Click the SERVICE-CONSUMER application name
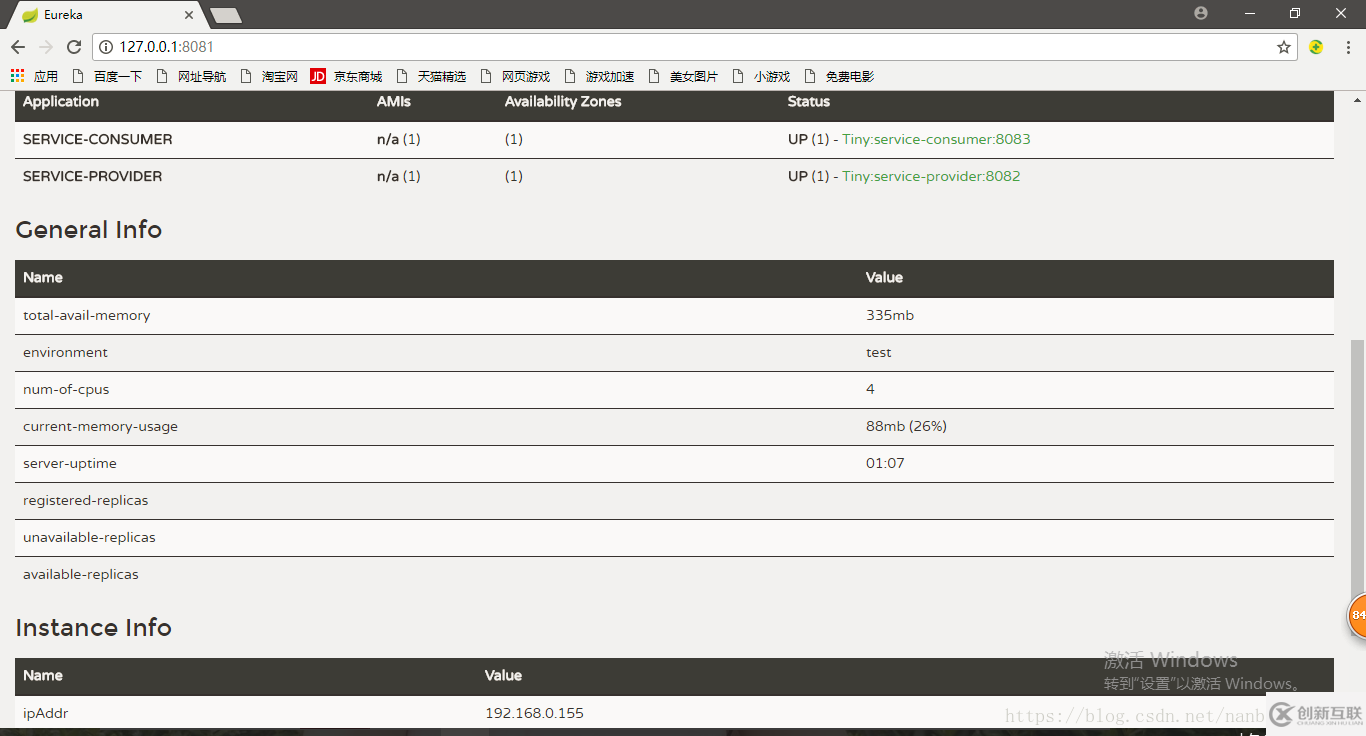Screen dimensions: 1366x736 click(98, 139)
